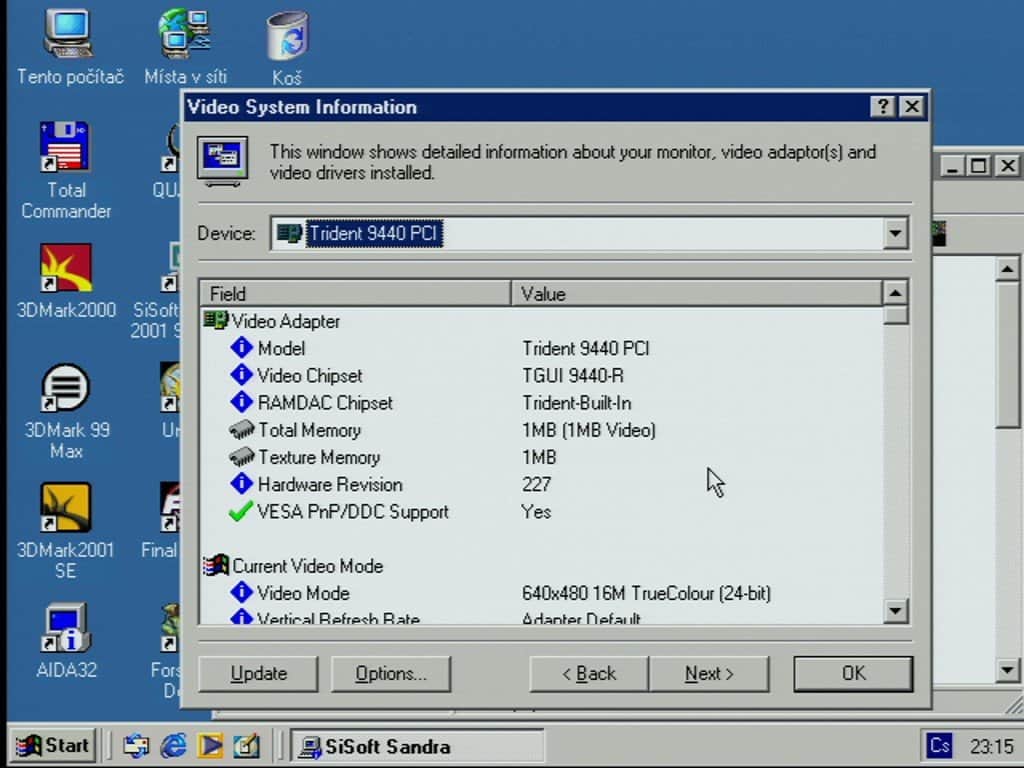Viewport: 1024px width, 768px height.
Task: Select the RAMDAC Chipset row label
Action: click(x=325, y=403)
